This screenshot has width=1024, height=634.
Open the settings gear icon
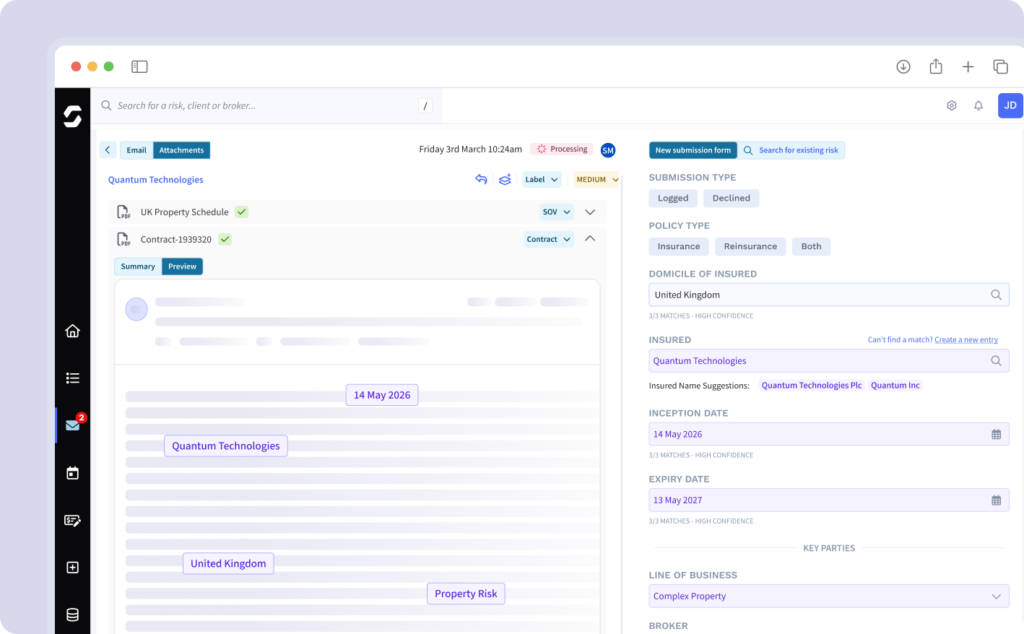click(951, 106)
